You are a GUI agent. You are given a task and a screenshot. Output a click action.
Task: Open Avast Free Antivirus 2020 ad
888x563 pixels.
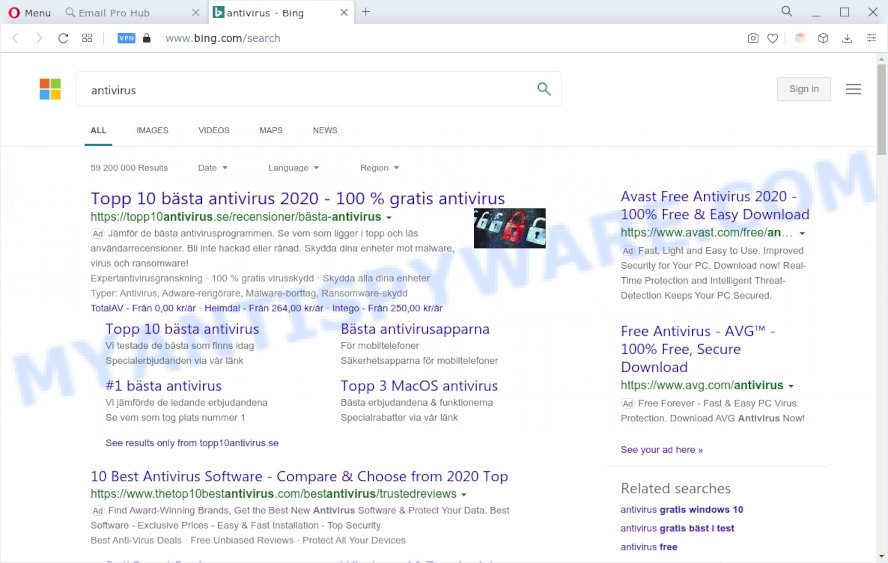(715, 205)
